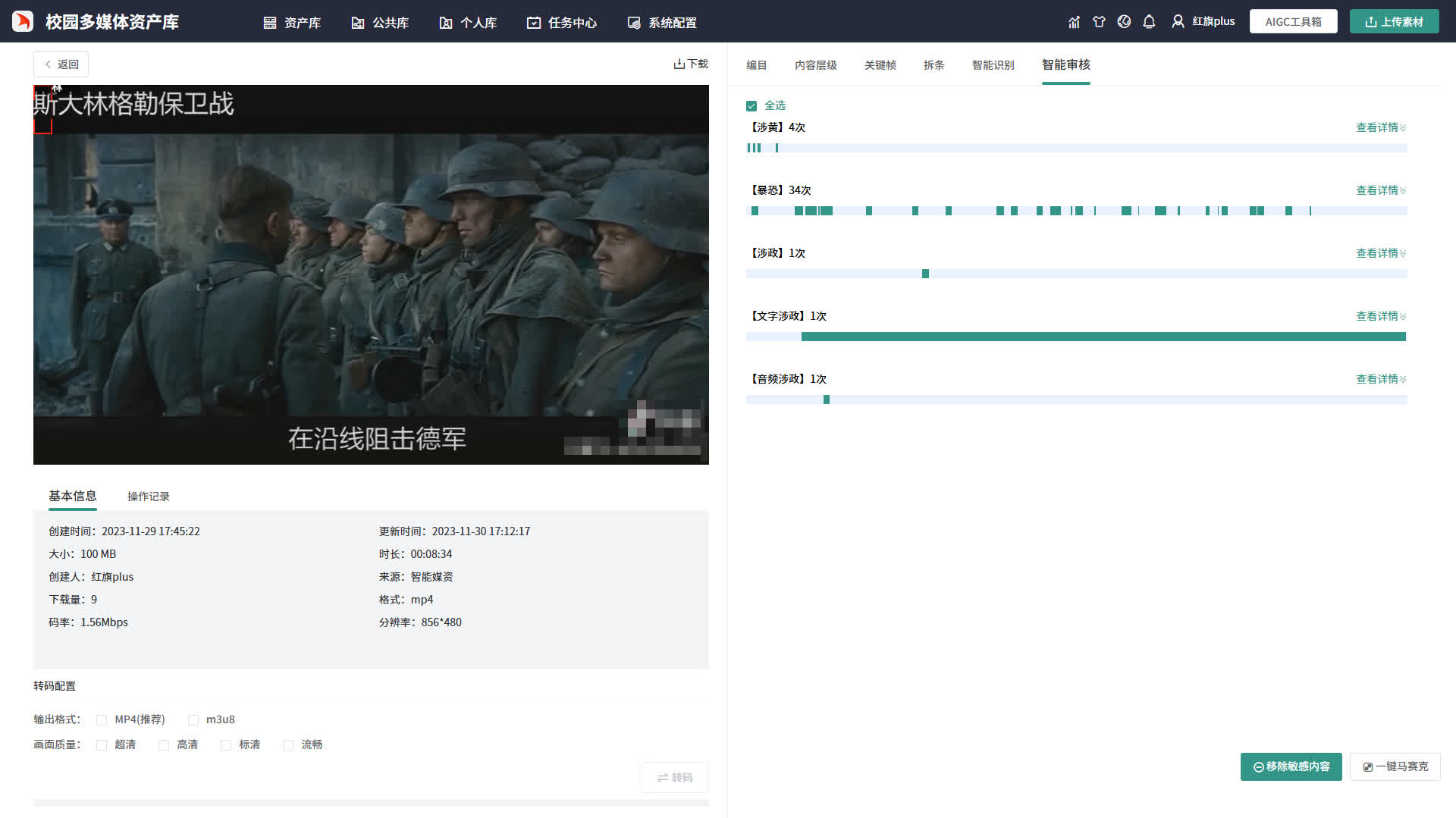Image resolution: width=1456 pixels, height=818 pixels.
Task: Switch to the 编目 tab
Action: pos(756,65)
